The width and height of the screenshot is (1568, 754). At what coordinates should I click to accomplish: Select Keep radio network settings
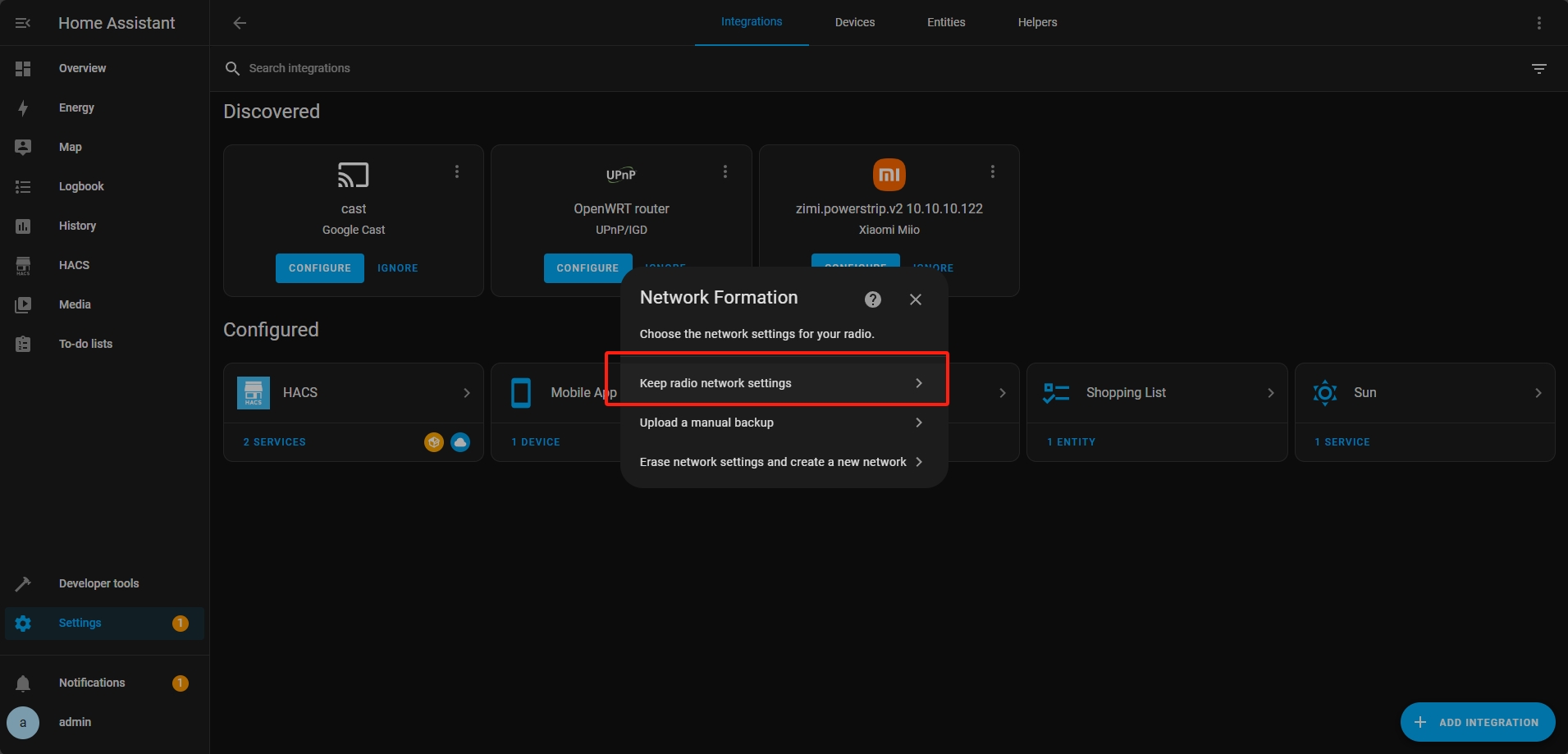click(x=779, y=383)
